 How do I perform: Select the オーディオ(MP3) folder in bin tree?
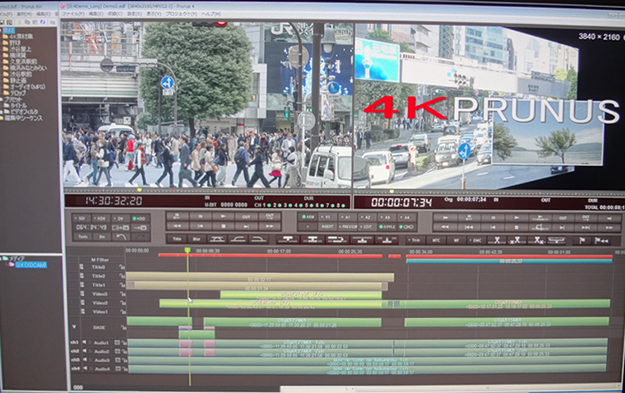click(27, 86)
